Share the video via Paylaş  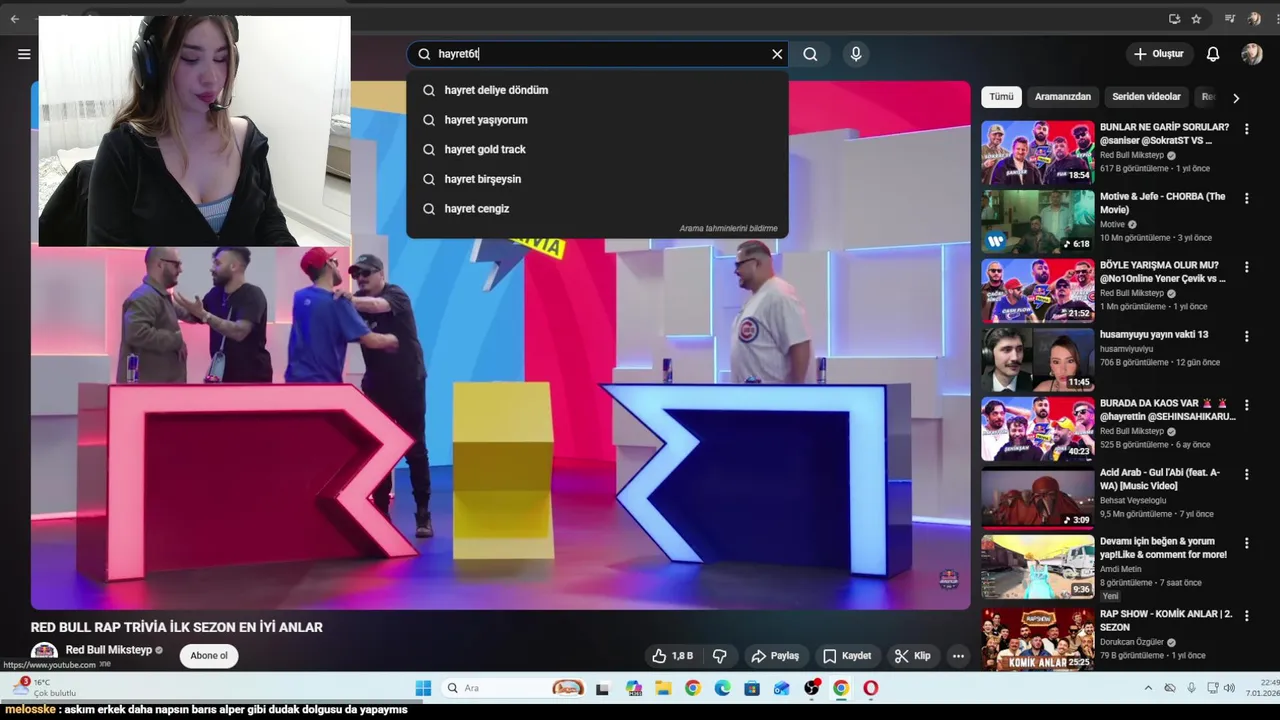[x=775, y=656]
